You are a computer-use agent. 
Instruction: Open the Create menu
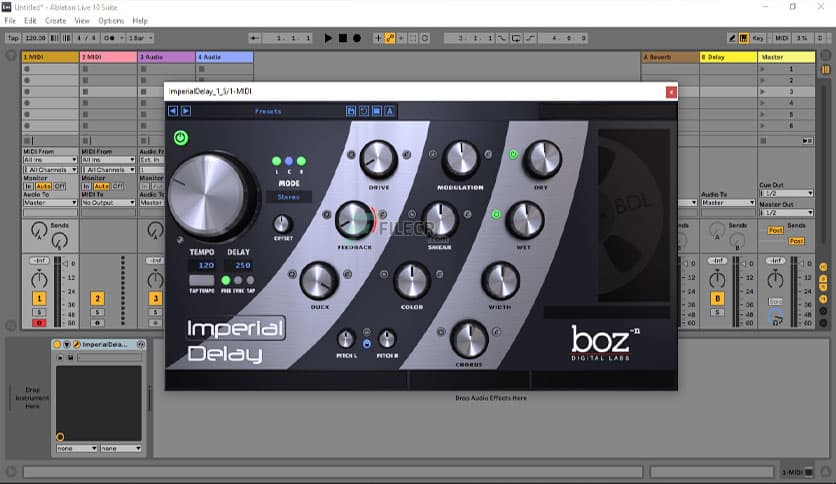[55, 21]
